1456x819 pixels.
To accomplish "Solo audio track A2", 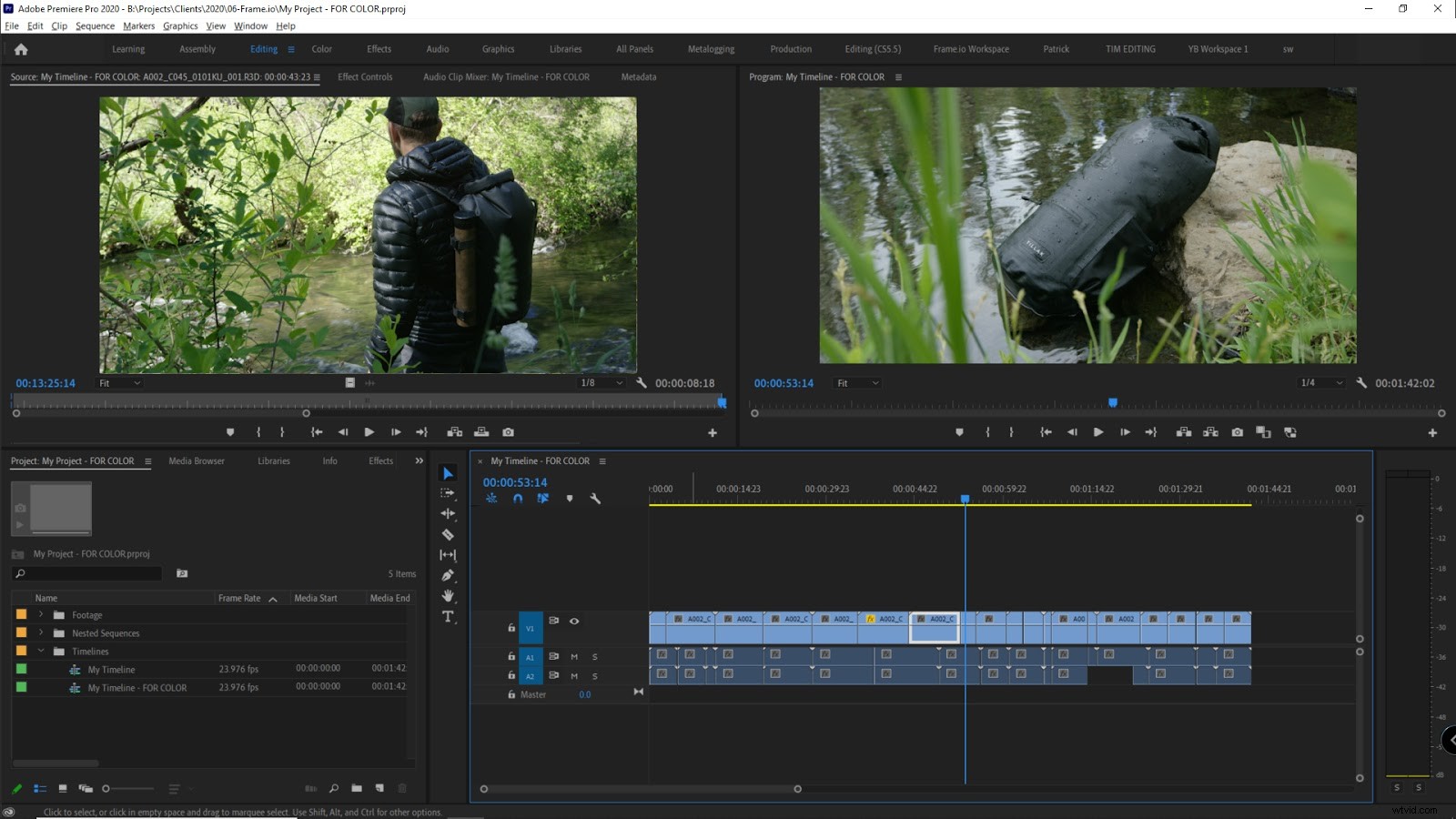I will pos(593,676).
